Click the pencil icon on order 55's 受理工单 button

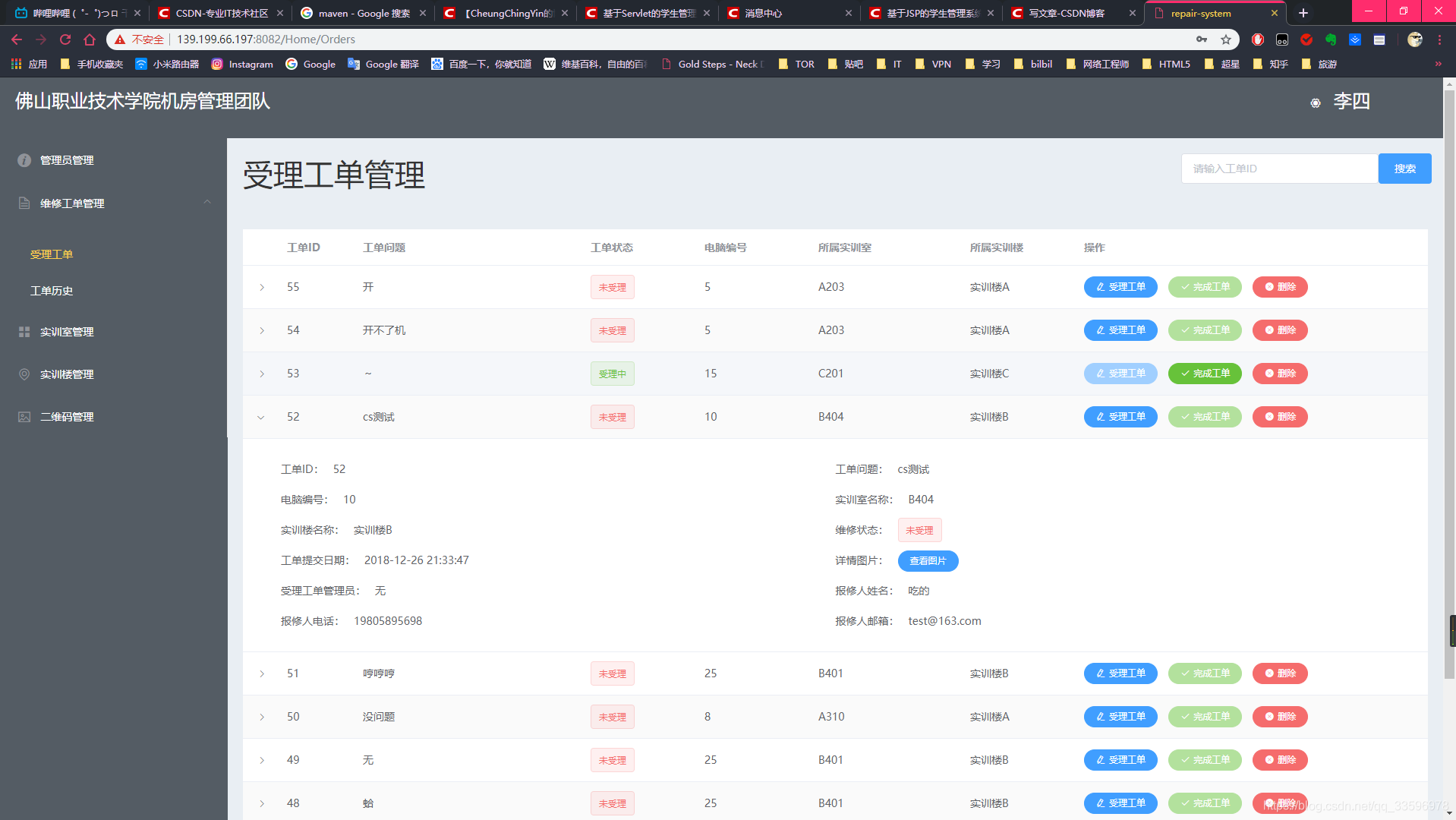tap(1099, 287)
